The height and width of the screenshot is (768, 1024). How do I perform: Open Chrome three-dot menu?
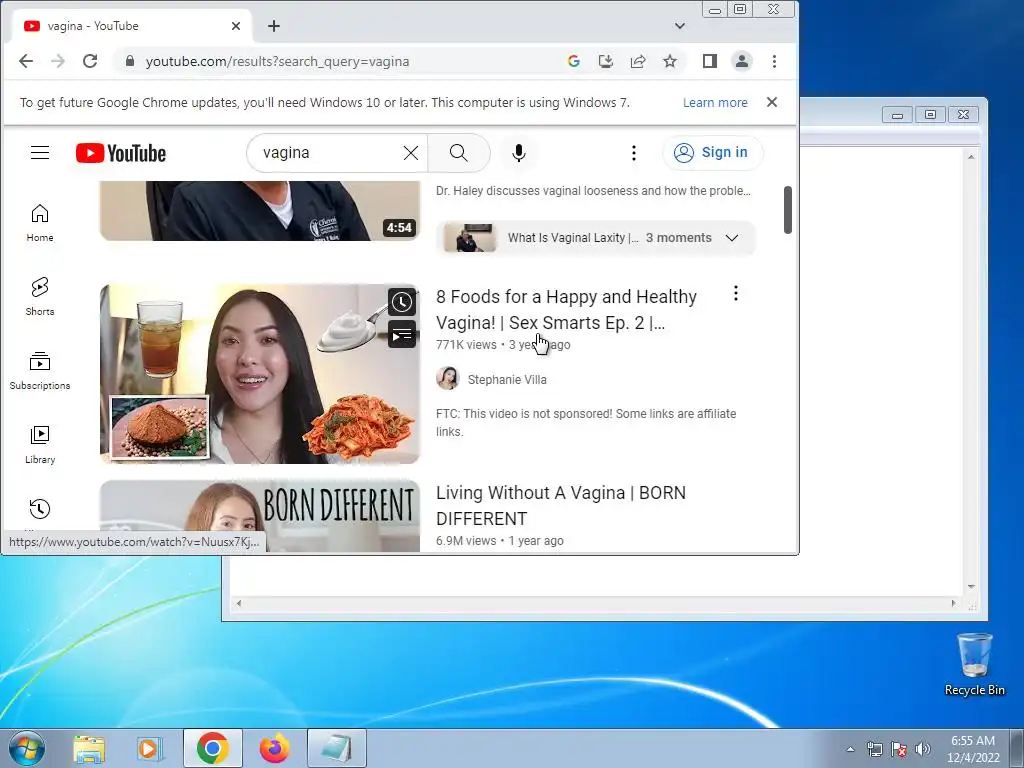pyautogui.click(x=775, y=61)
